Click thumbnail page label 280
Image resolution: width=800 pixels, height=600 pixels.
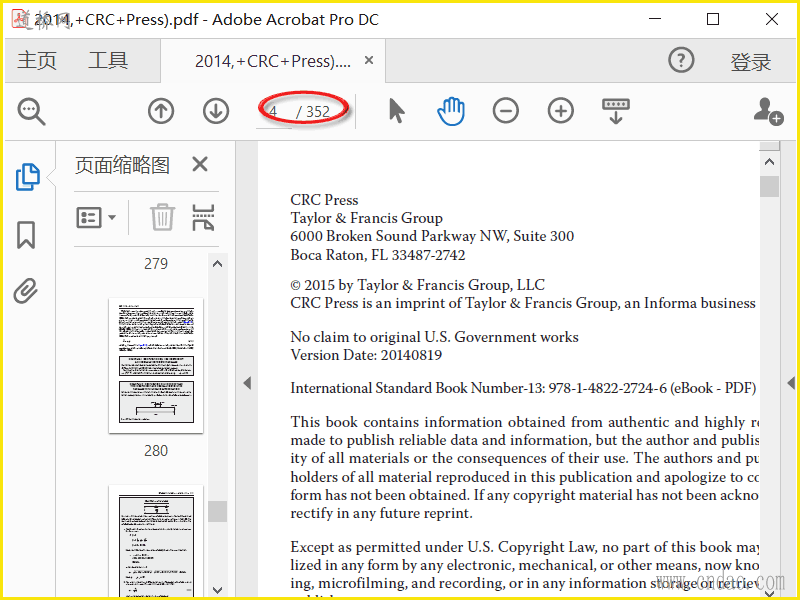tap(156, 451)
